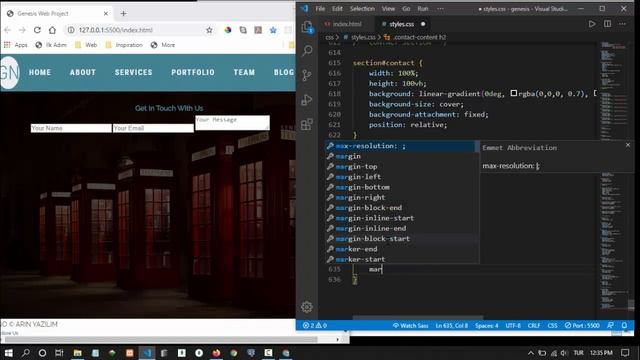Click the webpage horizontal scrollbar
This screenshot has height=360, width=640.
click(162, 339)
